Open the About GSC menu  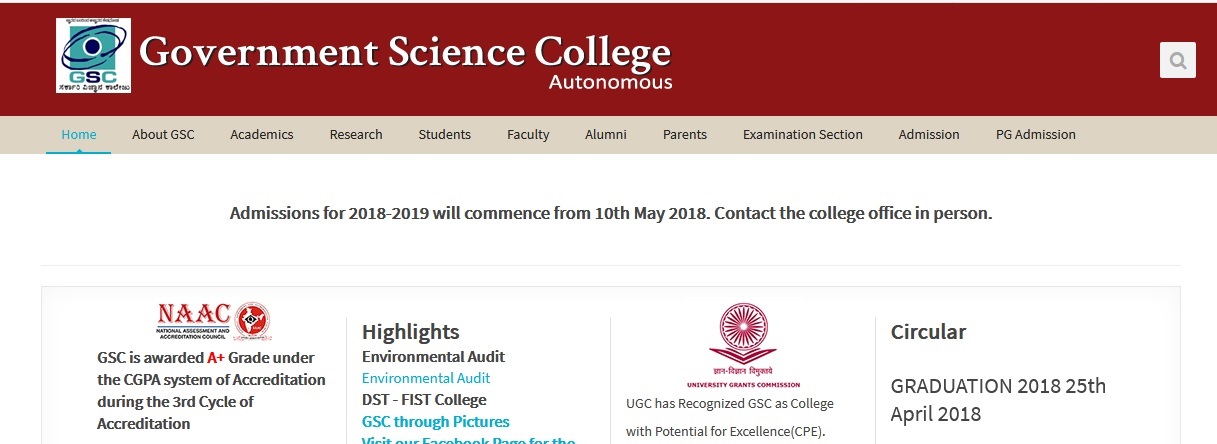[163, 134]
